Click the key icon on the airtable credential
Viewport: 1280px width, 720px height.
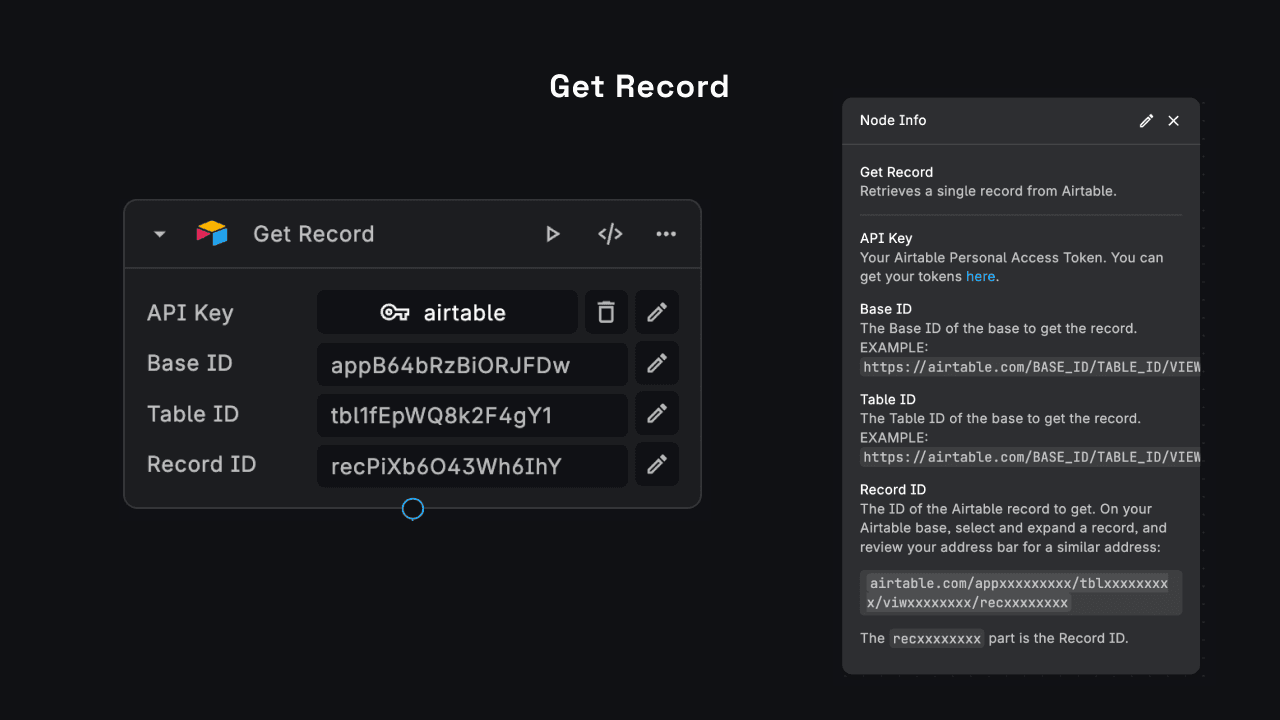pyautogui.click(x=395, y=312)
